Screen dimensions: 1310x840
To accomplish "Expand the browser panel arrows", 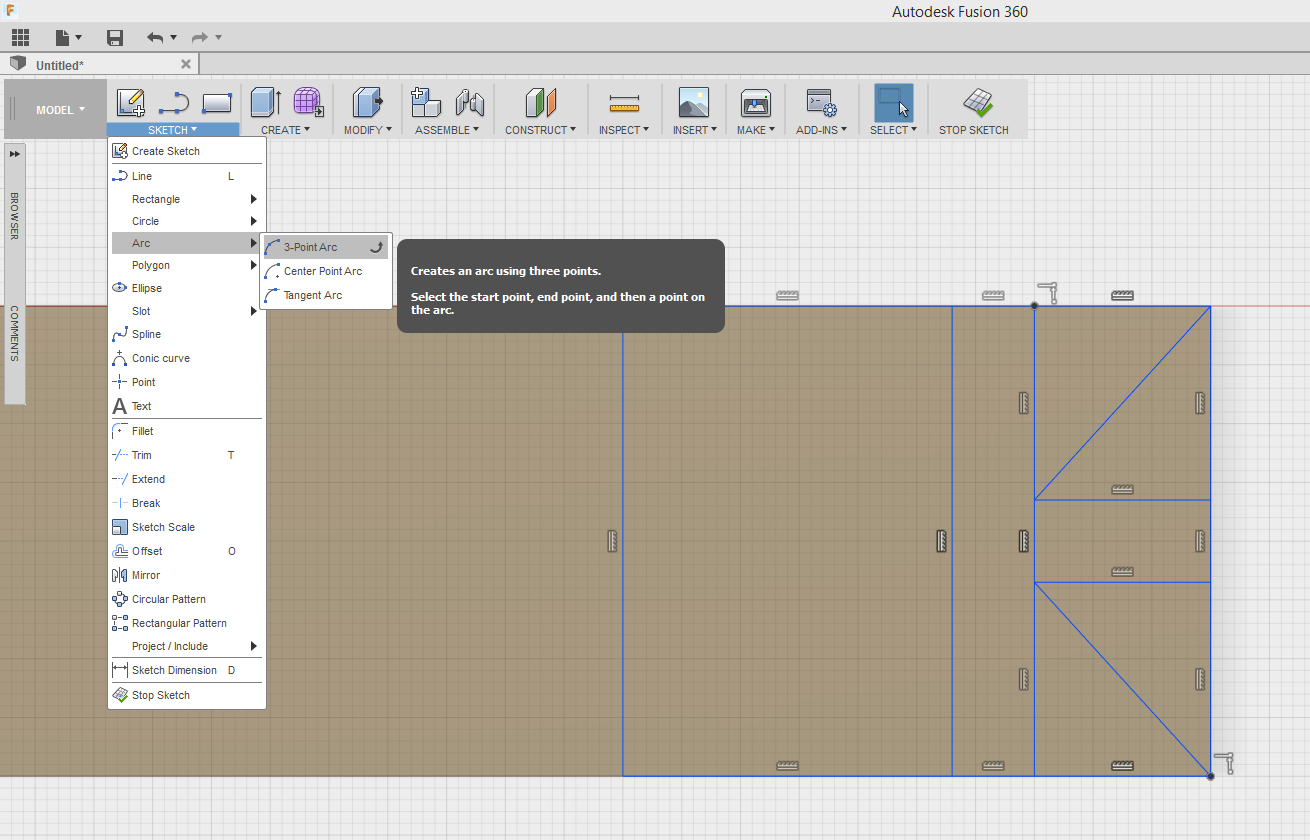I will coord(15,154).
